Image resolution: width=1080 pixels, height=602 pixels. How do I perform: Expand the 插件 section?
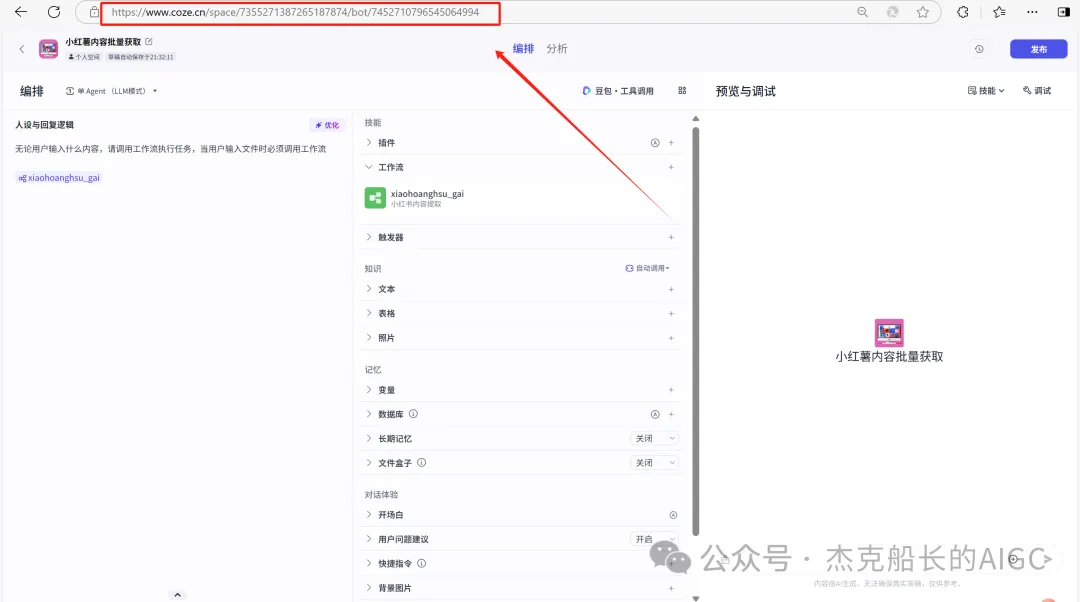click(368, 143)
